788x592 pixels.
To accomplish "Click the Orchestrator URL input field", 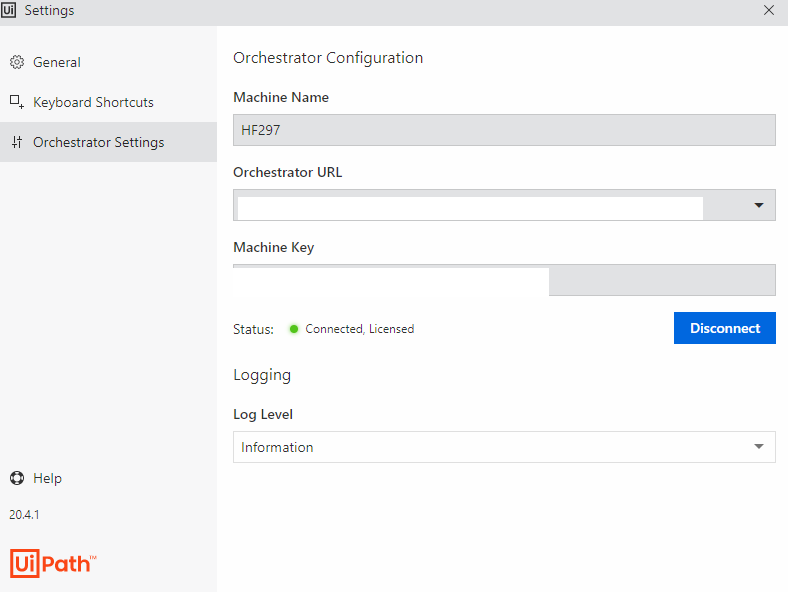I will pos(504,205).
